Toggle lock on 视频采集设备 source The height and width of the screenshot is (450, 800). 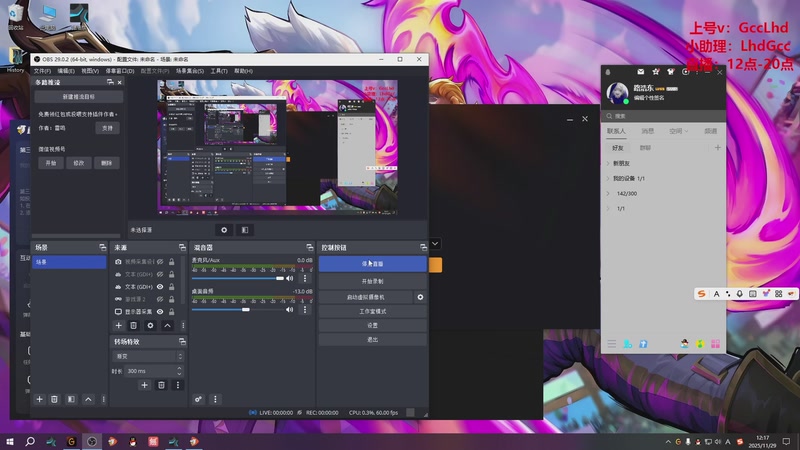pos(171,262)
